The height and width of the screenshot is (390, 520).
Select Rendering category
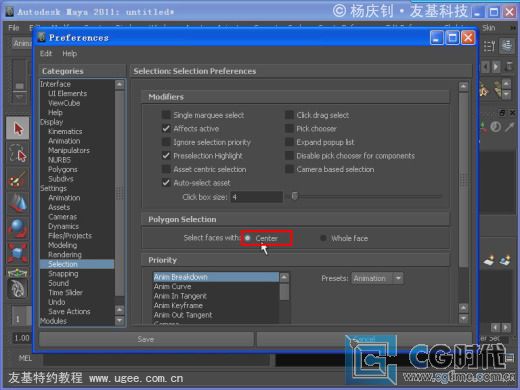point(65,255)
